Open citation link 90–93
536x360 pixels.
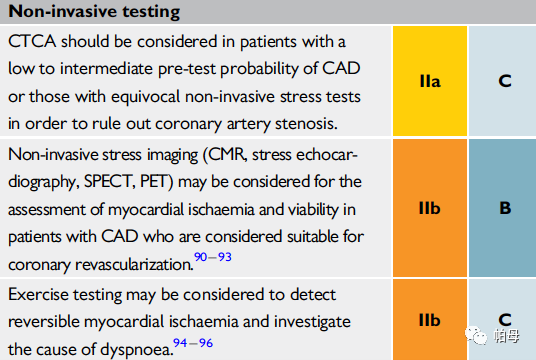point(213,257)
